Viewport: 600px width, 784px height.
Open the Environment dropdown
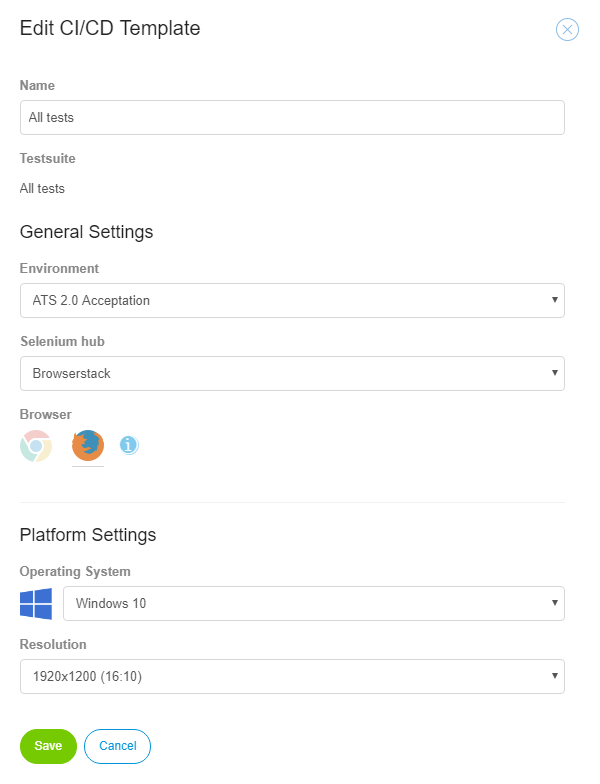pos(292,300)
